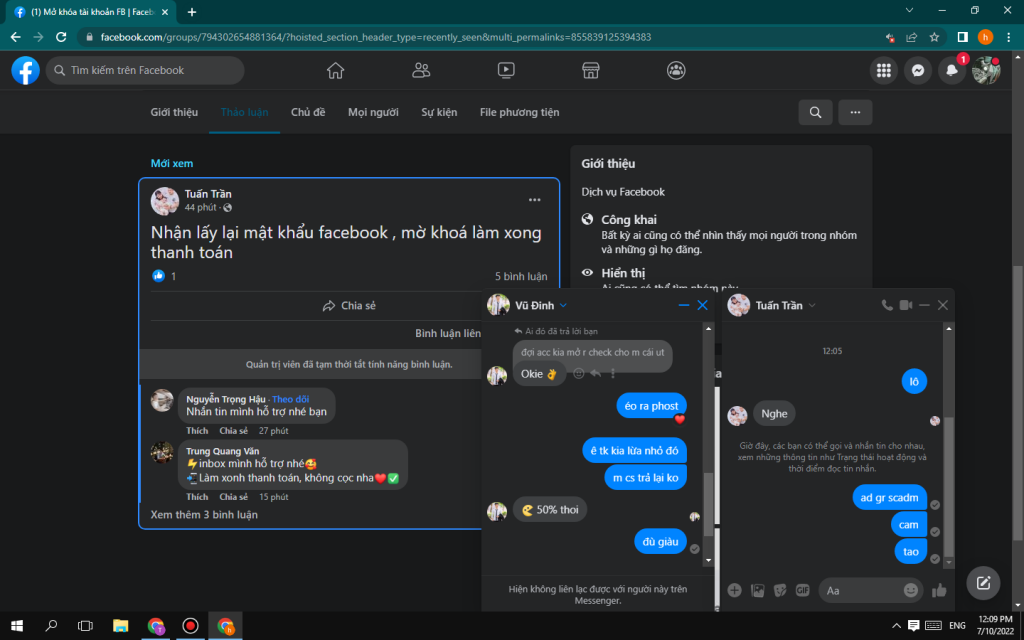This screenshot has width=1024, height=640.
Task: Type in the Aa message field
Action: click(x=860, y=590)
